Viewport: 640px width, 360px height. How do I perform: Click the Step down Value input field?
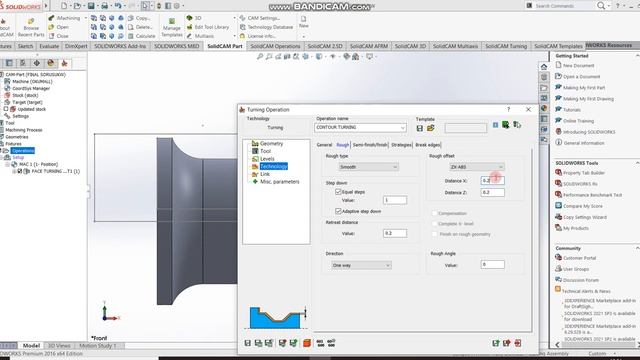(x=395, y=200)
